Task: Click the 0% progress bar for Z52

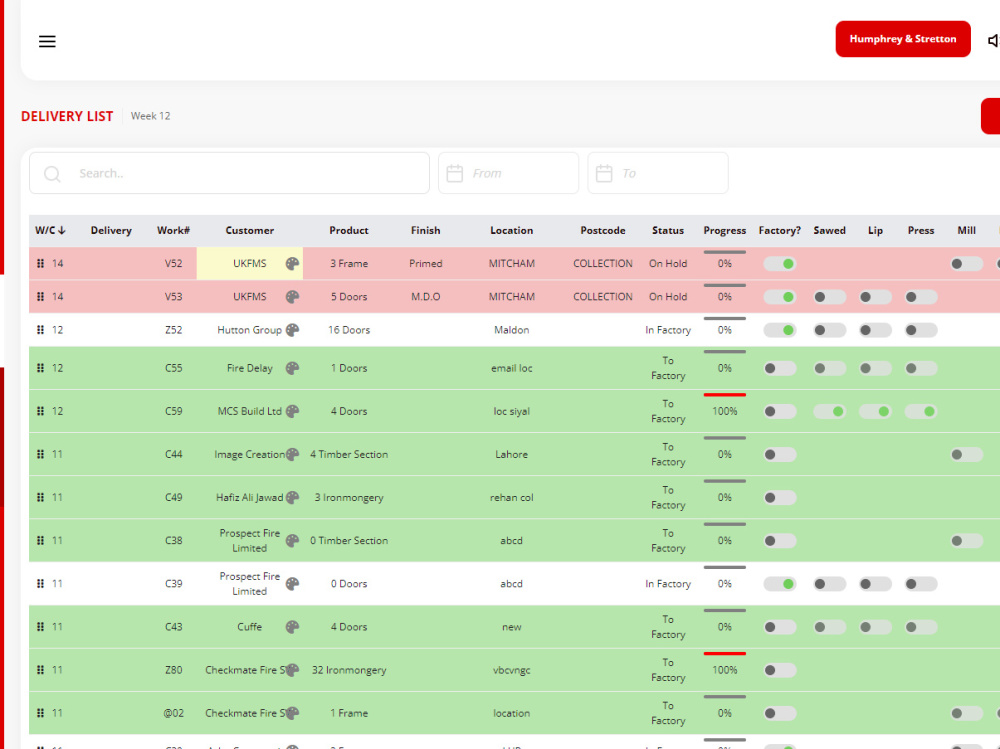Action: (x=724, y=318)
